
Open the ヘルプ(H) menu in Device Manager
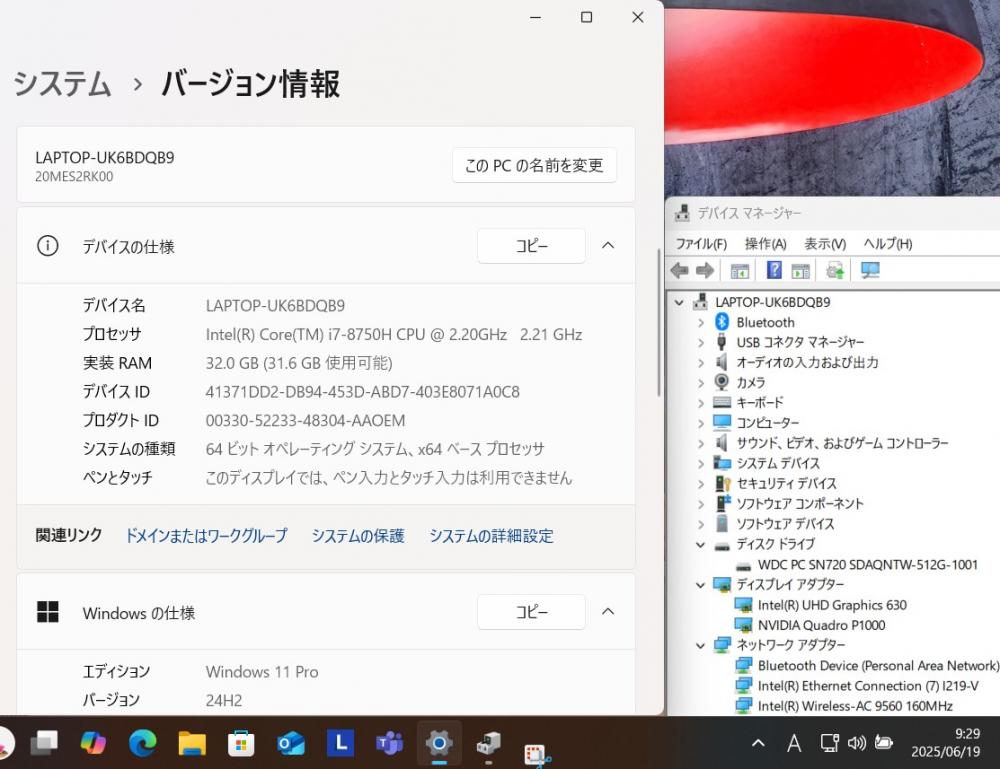[888, 244]
